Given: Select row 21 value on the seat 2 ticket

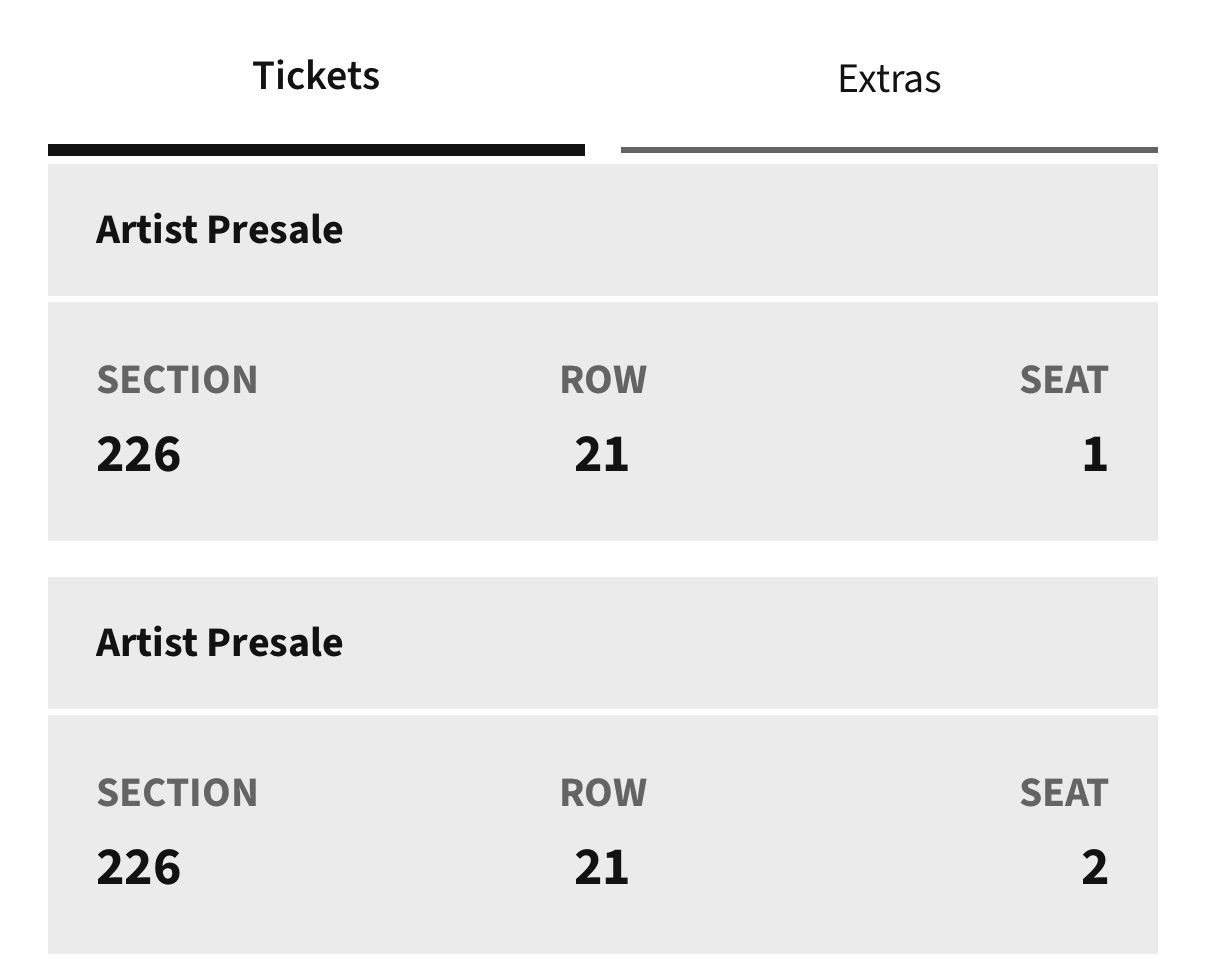Looking at the screenshot, I should [601, 867].
